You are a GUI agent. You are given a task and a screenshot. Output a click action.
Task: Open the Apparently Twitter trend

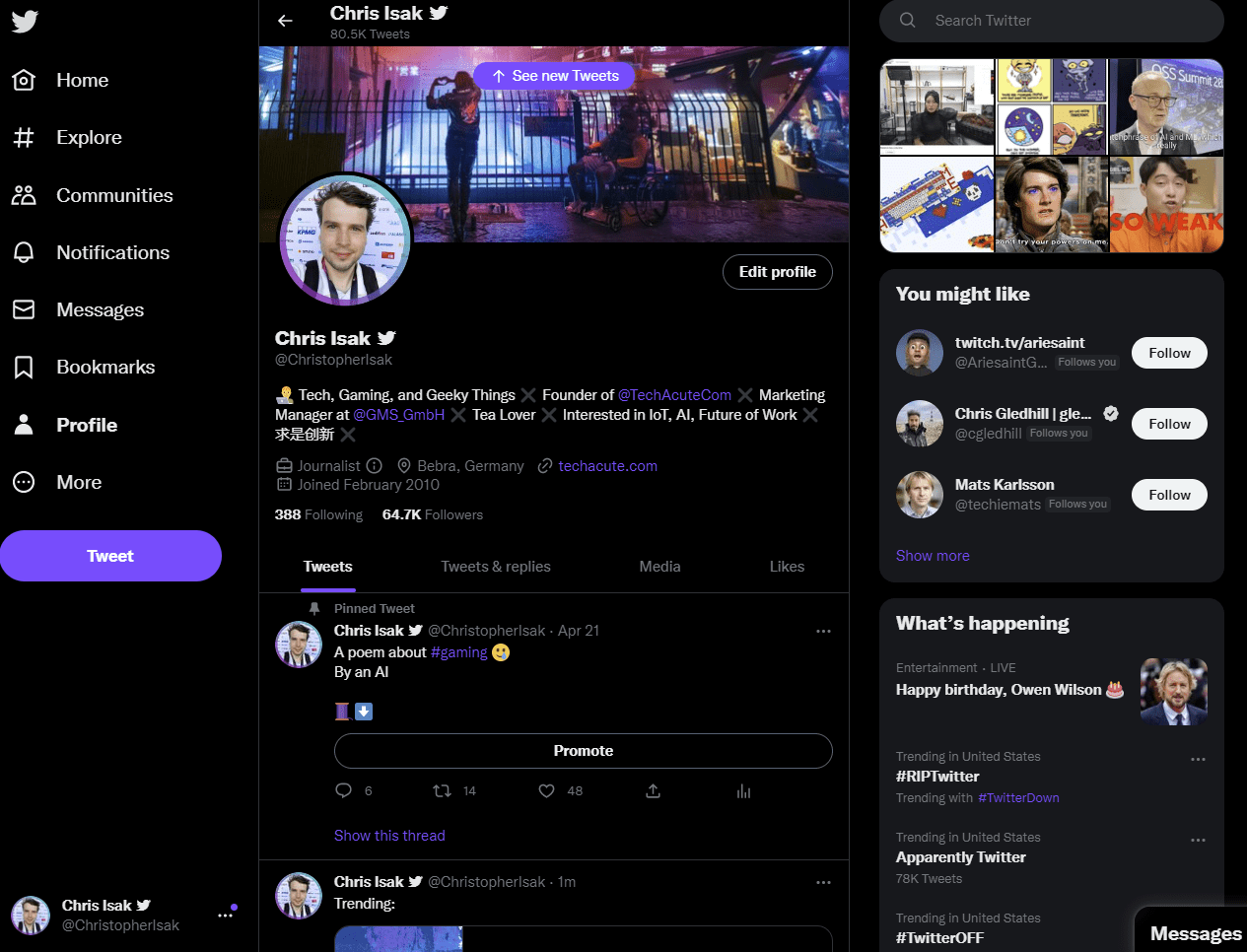(x=961, y=857)
